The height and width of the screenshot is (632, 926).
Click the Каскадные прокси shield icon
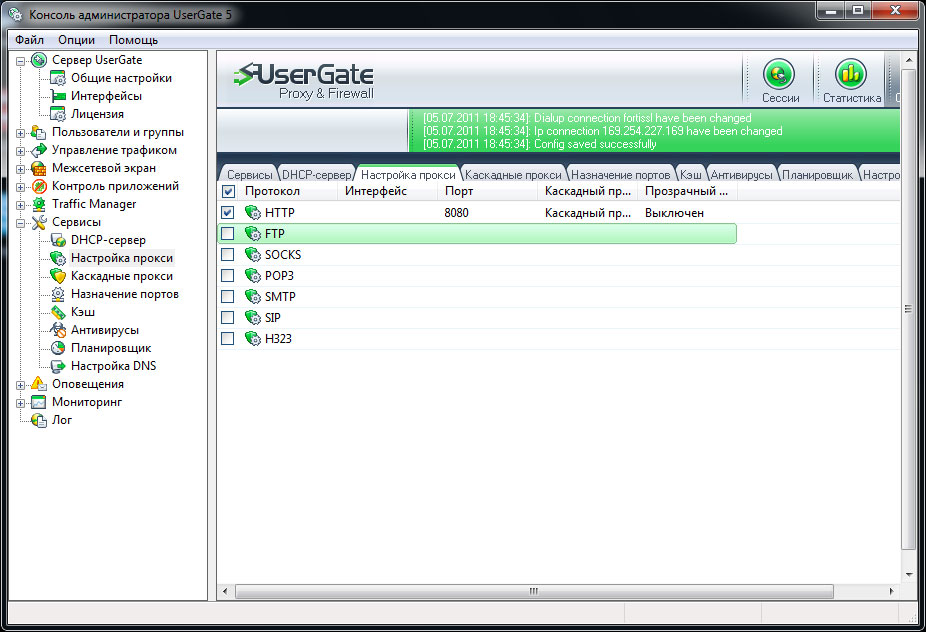(x=58, y=276)
